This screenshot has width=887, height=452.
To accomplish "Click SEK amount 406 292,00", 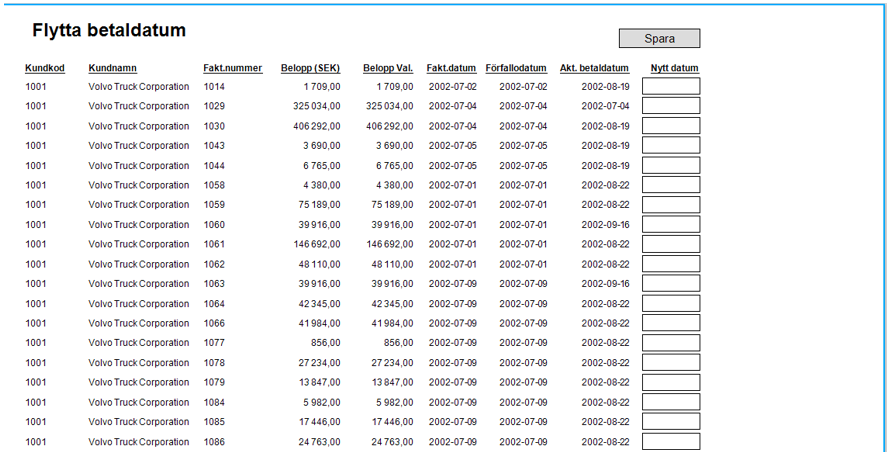I will click(x=317, y=126).
